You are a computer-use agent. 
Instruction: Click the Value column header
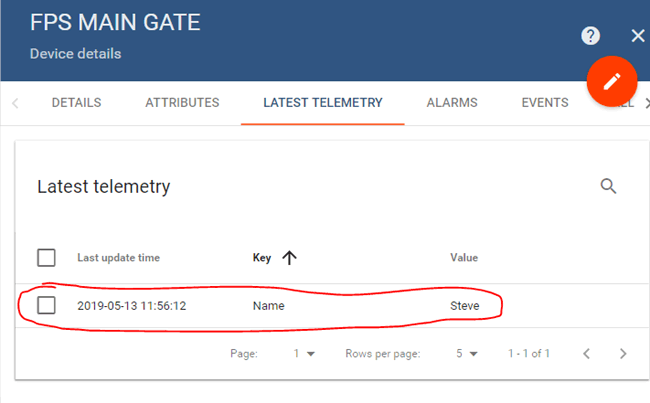tap(464, 258)
